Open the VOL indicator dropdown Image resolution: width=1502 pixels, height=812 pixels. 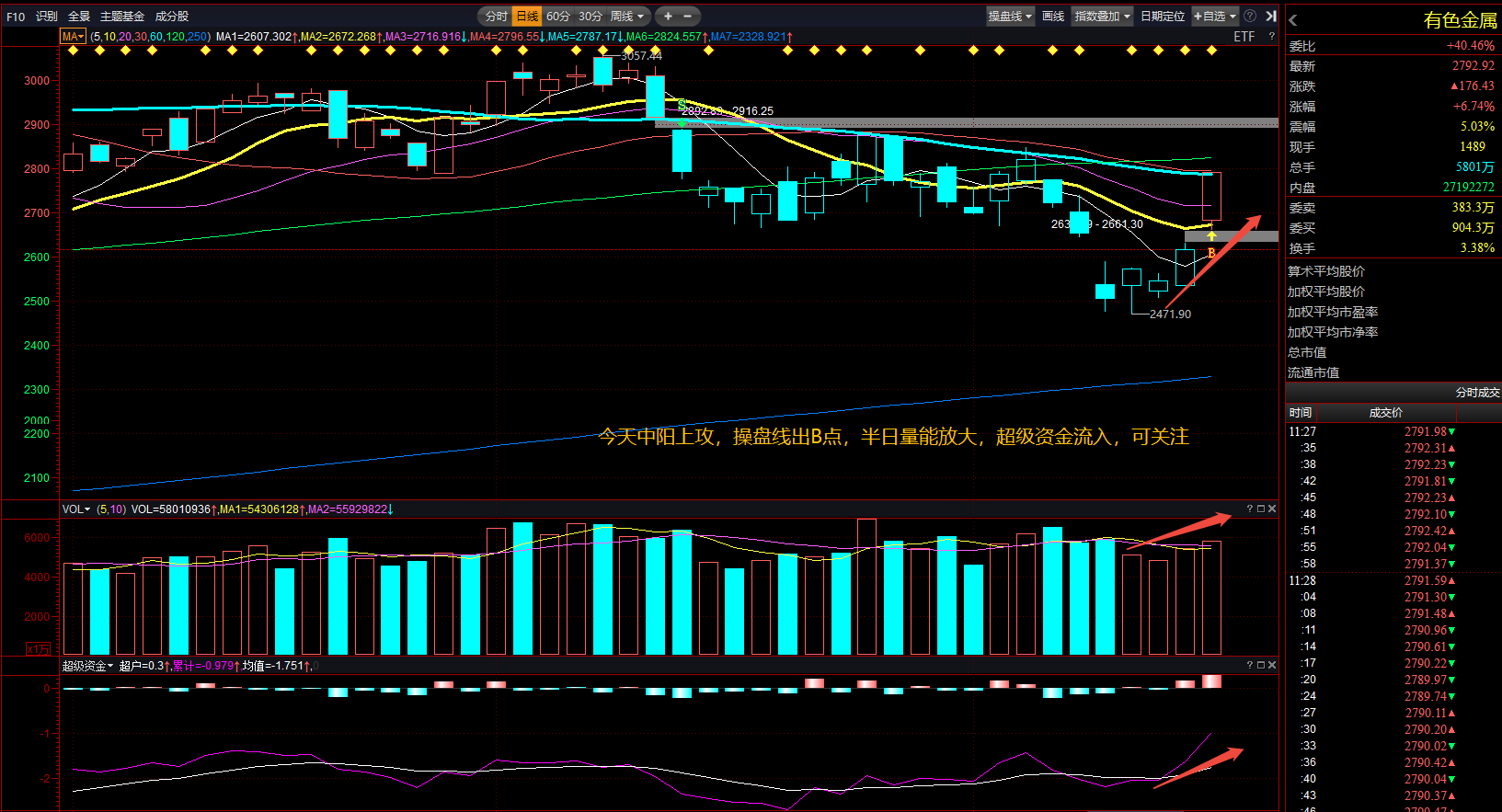[x=76, y=509]
